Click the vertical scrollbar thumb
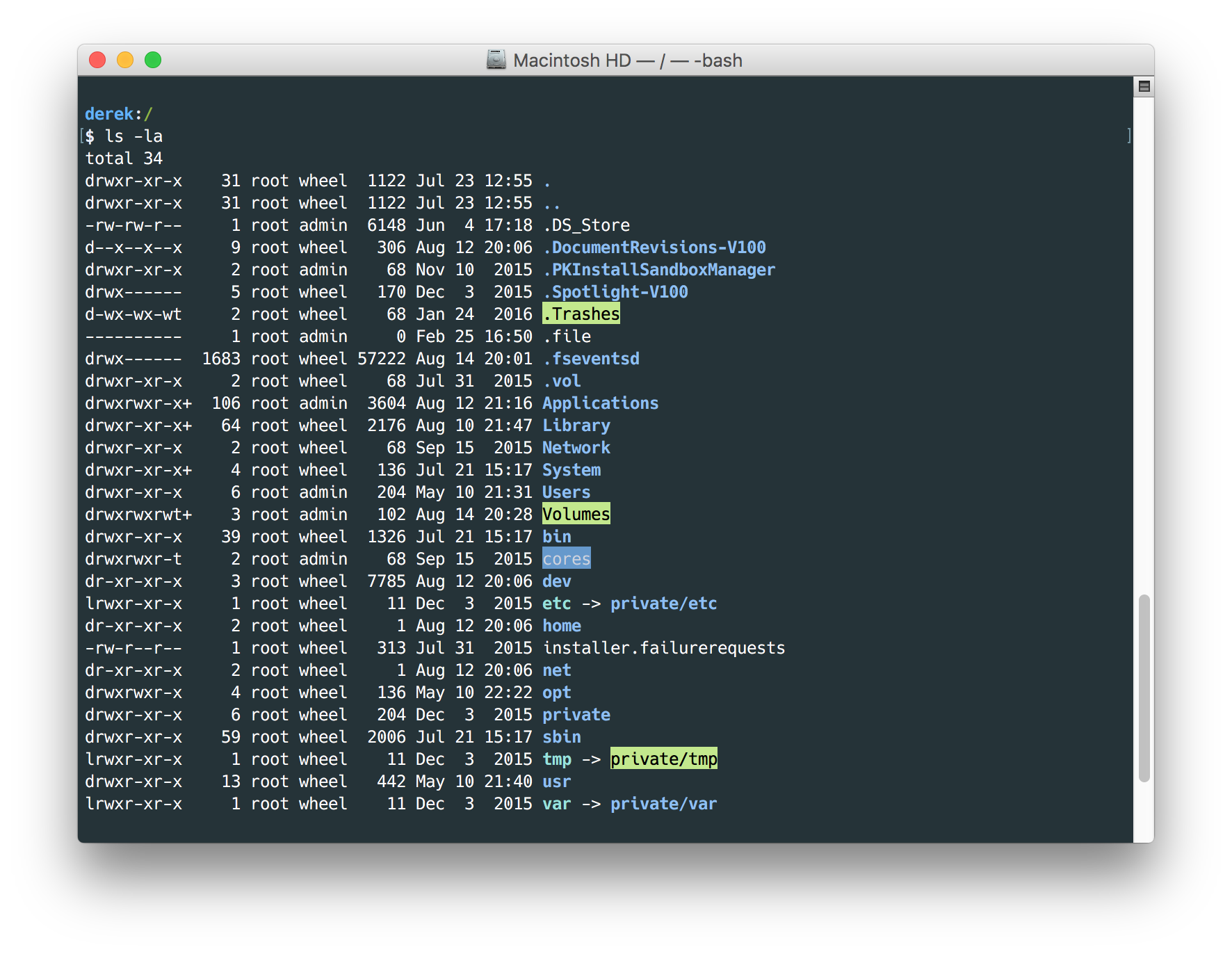The width and height of the screenshot is (1232, 954). 1144,688
